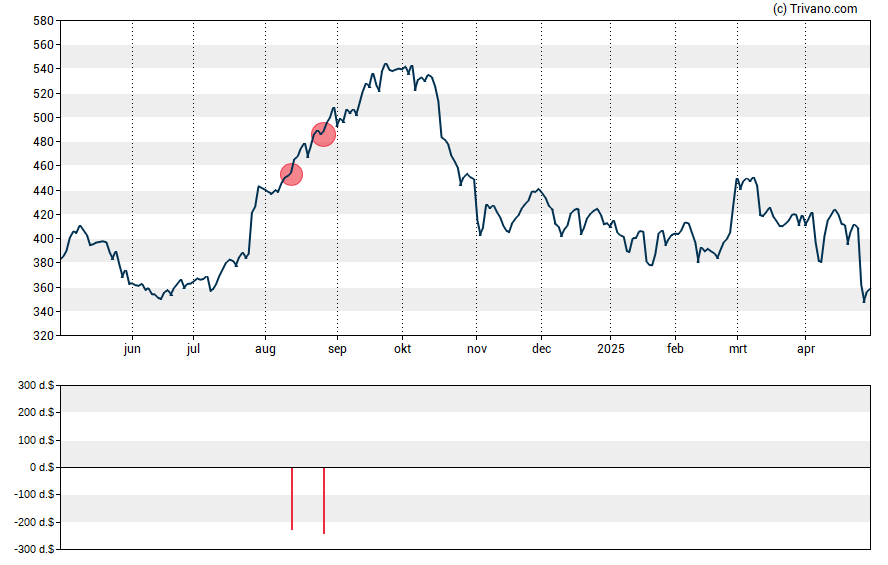
Task: Click the 560 price axis label
Action: (x=44, y=45)
